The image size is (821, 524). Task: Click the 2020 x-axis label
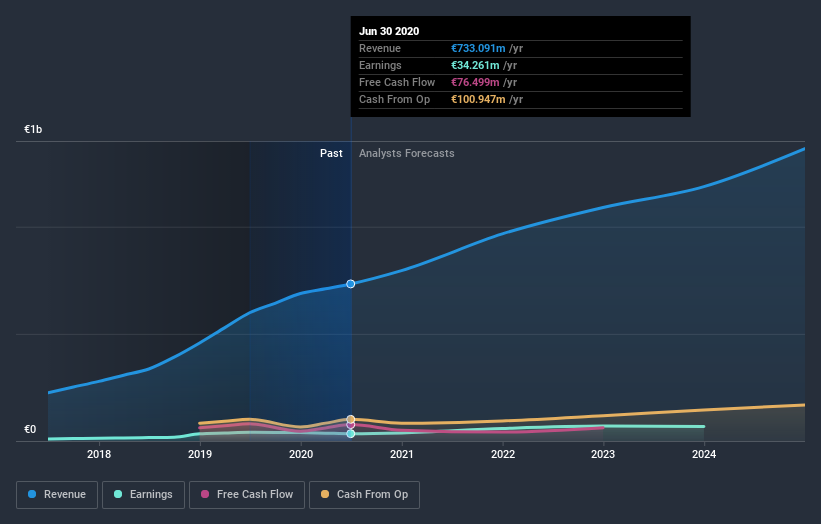tap(301, 454)
